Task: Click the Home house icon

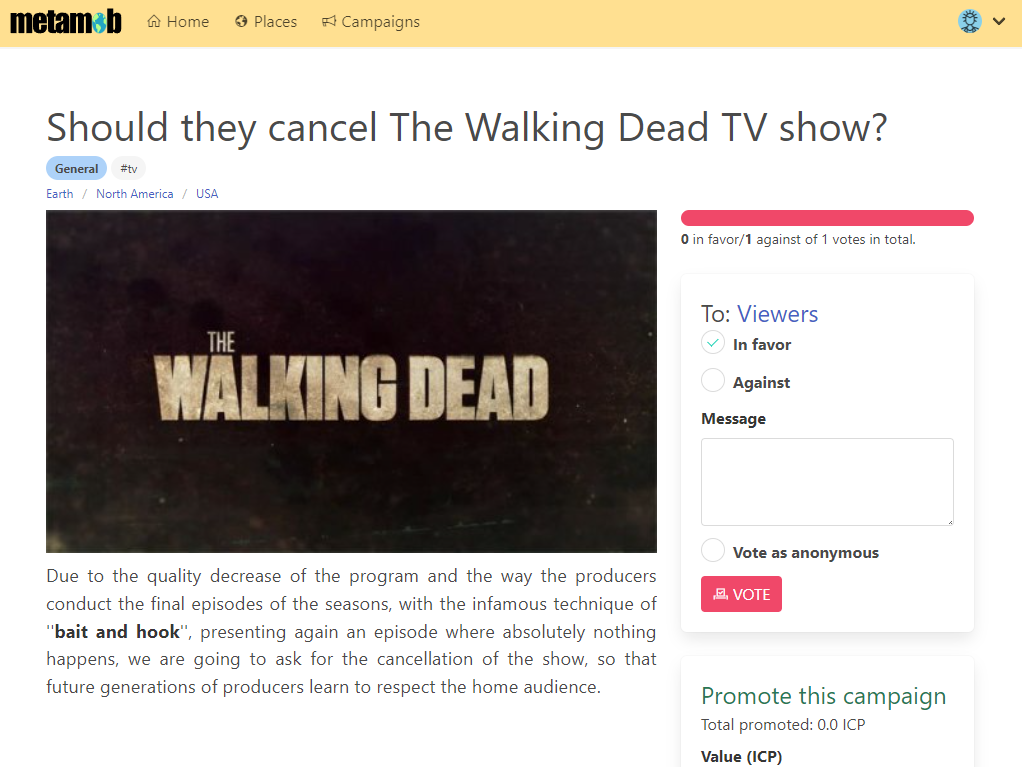Action: pos(154,22)
